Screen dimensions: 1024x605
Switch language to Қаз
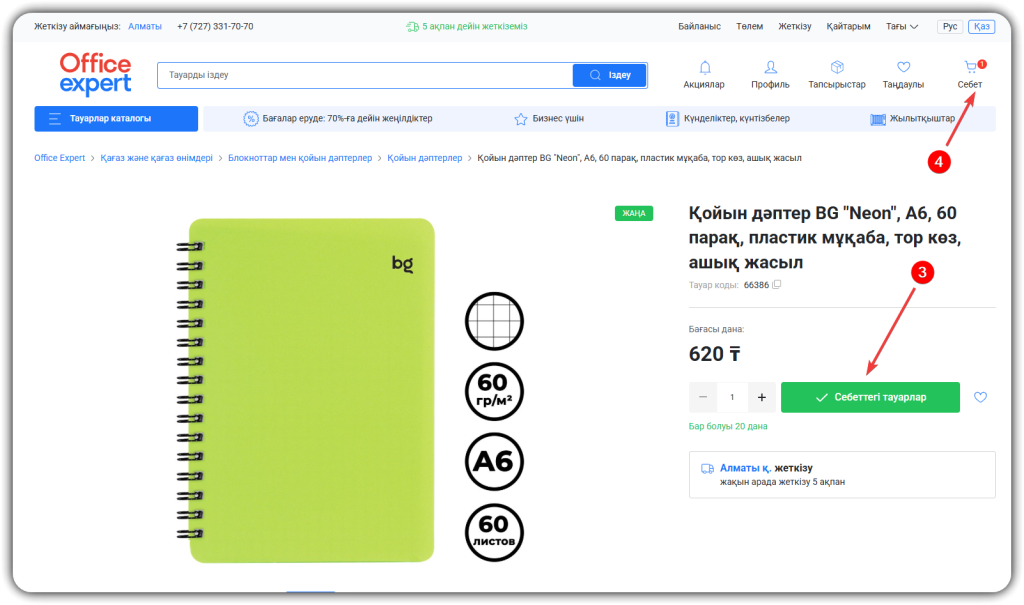point(982,27)
